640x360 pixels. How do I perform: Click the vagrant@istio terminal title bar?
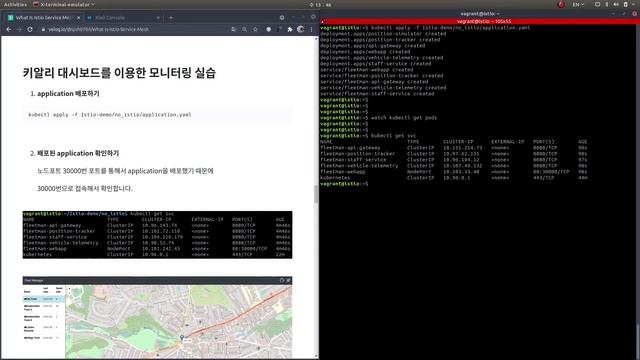(480, 13)
